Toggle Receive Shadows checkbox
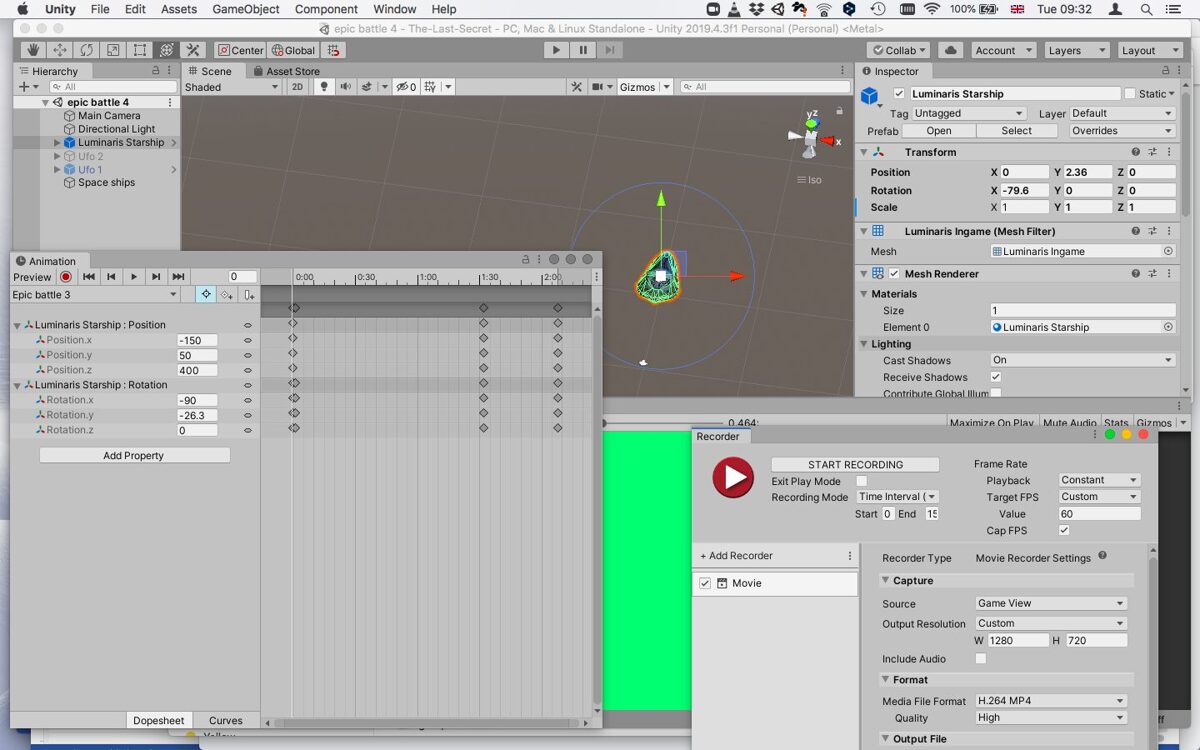The height and width of the screenshot is (750, 1200). [x=996, y=377]
